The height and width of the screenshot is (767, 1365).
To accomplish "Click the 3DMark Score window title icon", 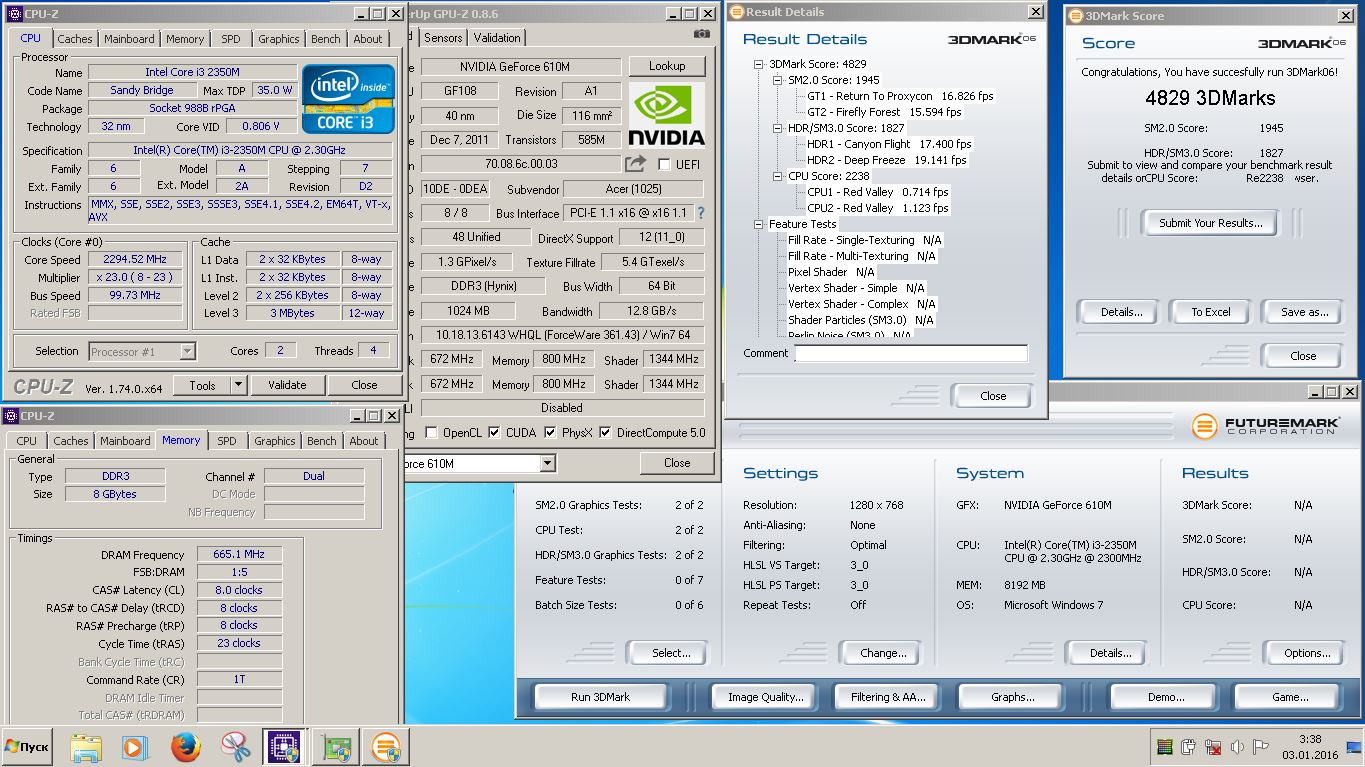I will click(1076, 16).
